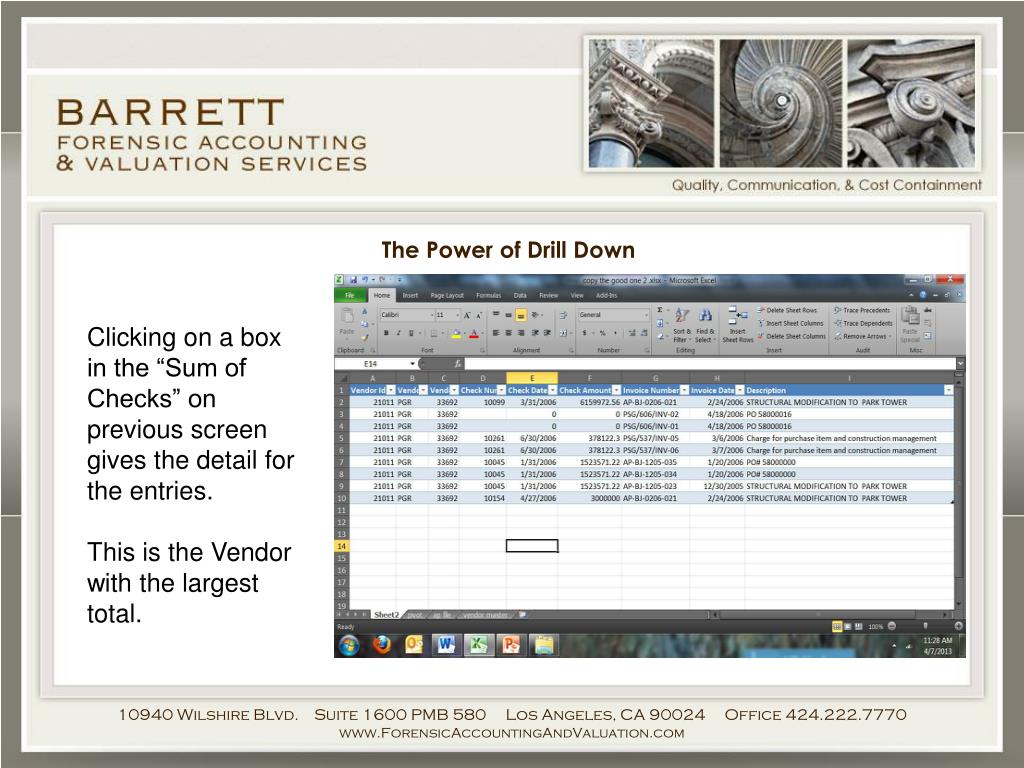Click the Windows Start button
Viewport: 1024px width, 768px height.
[x=349, y=646]
